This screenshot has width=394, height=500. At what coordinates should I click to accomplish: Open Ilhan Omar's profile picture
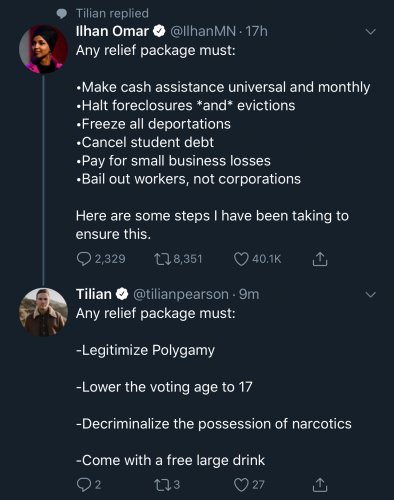click(44, 49)
